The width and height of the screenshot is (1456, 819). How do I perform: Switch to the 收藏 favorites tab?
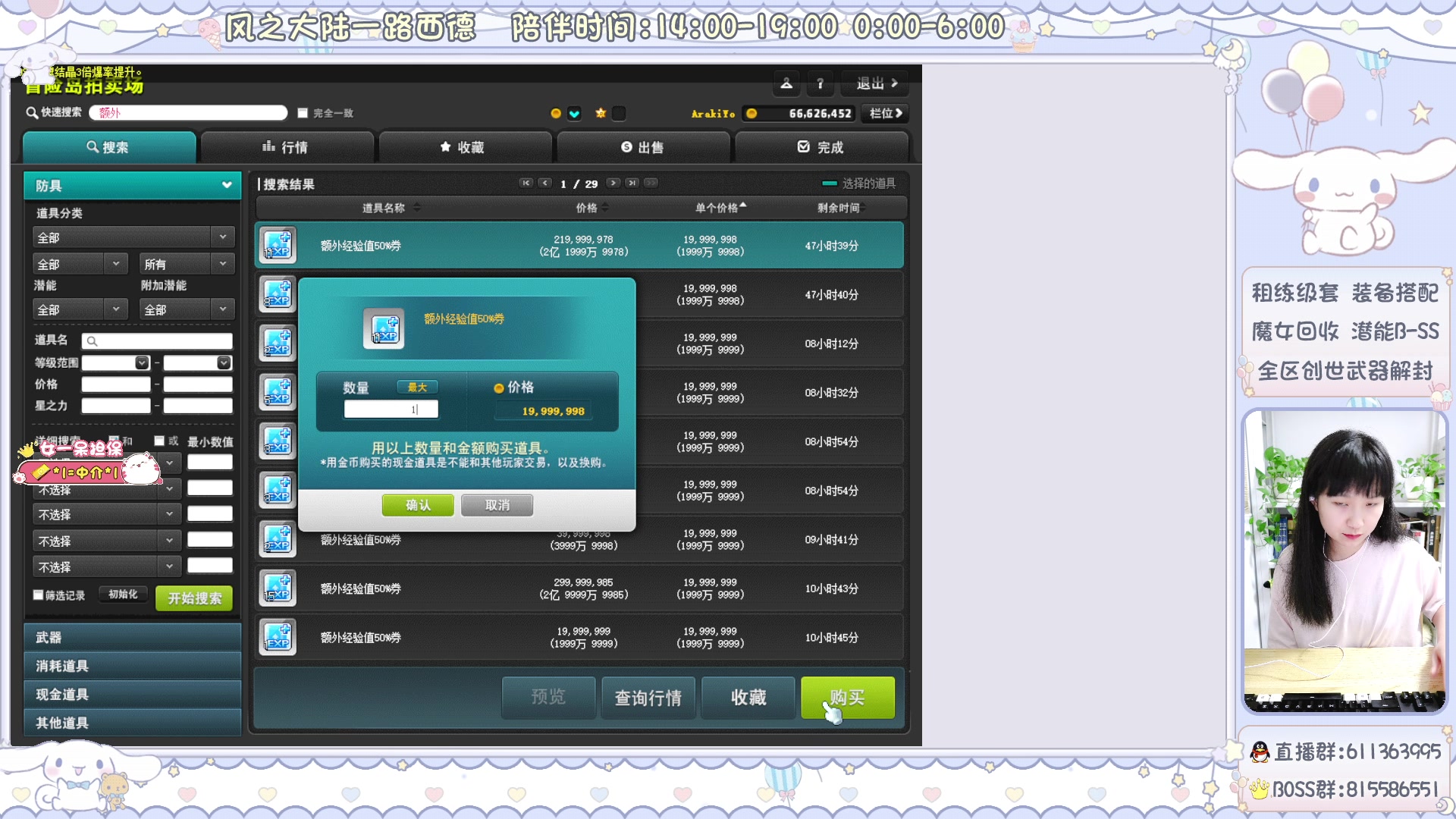[x=465, y=147]
